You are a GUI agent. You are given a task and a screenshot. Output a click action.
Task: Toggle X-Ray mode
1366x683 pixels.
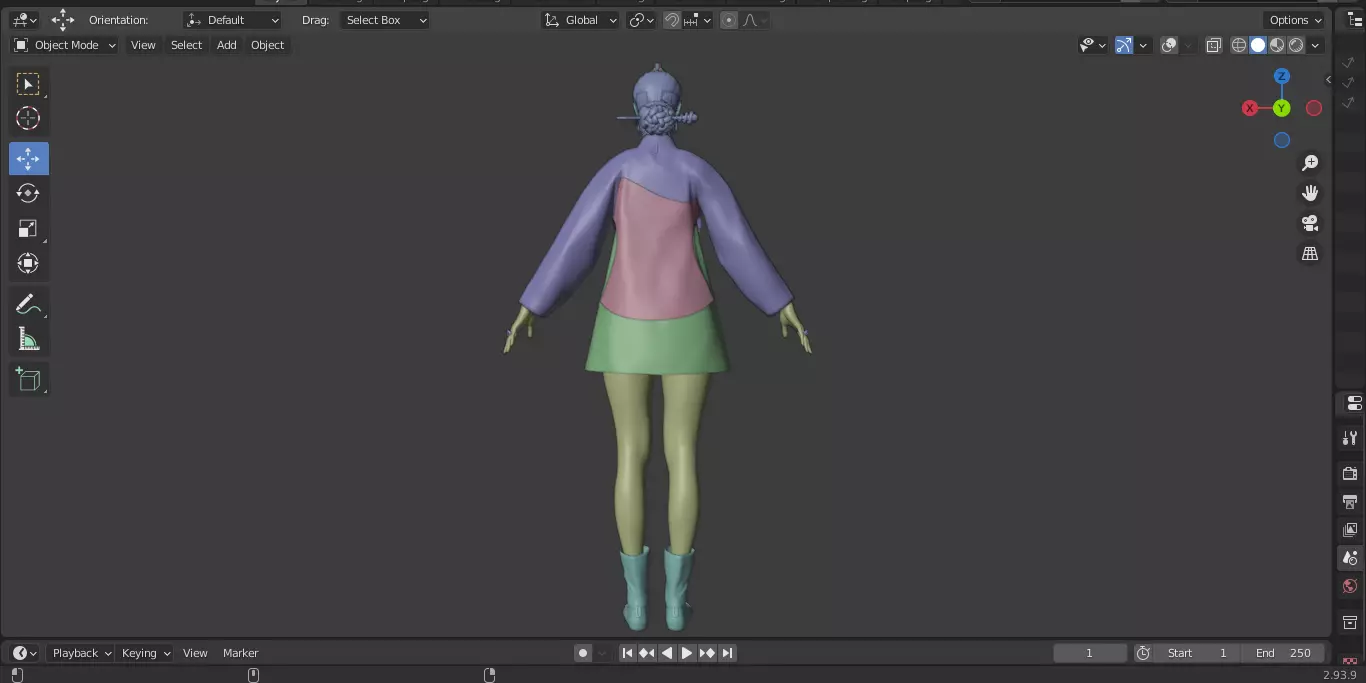pyautogui.click(x=1213, y=45)
